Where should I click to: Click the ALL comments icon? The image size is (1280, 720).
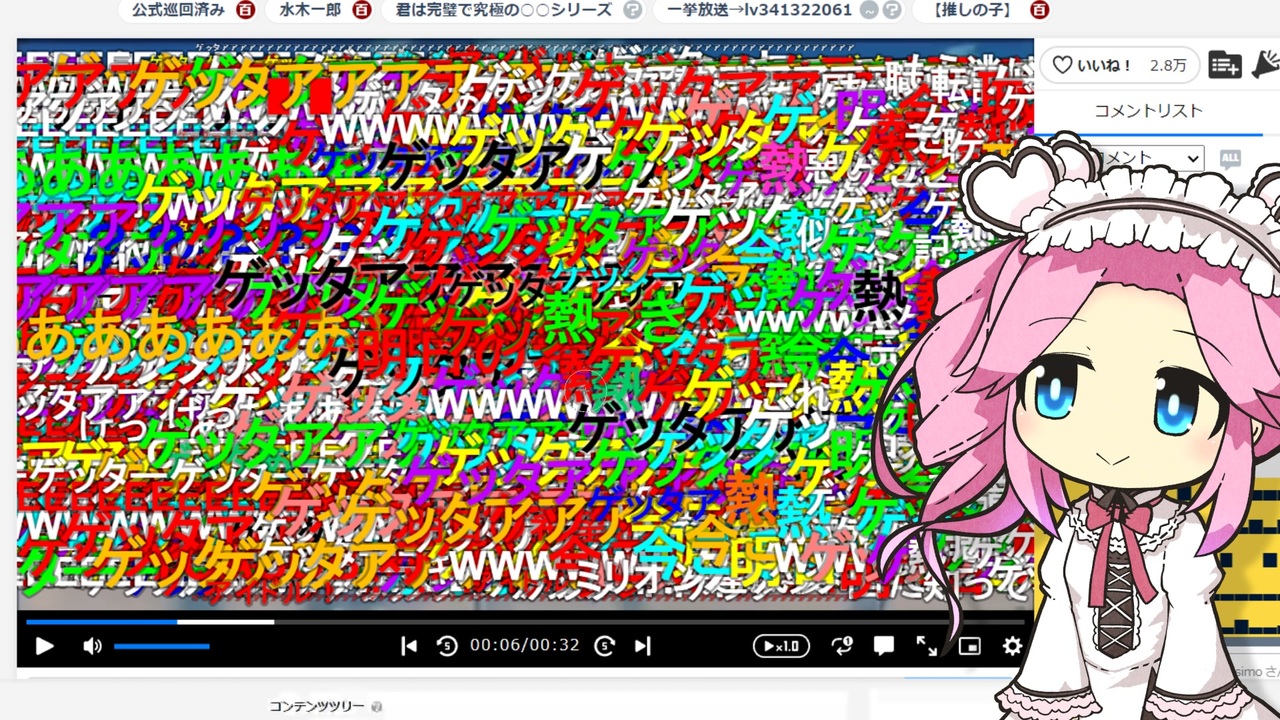1230,158
